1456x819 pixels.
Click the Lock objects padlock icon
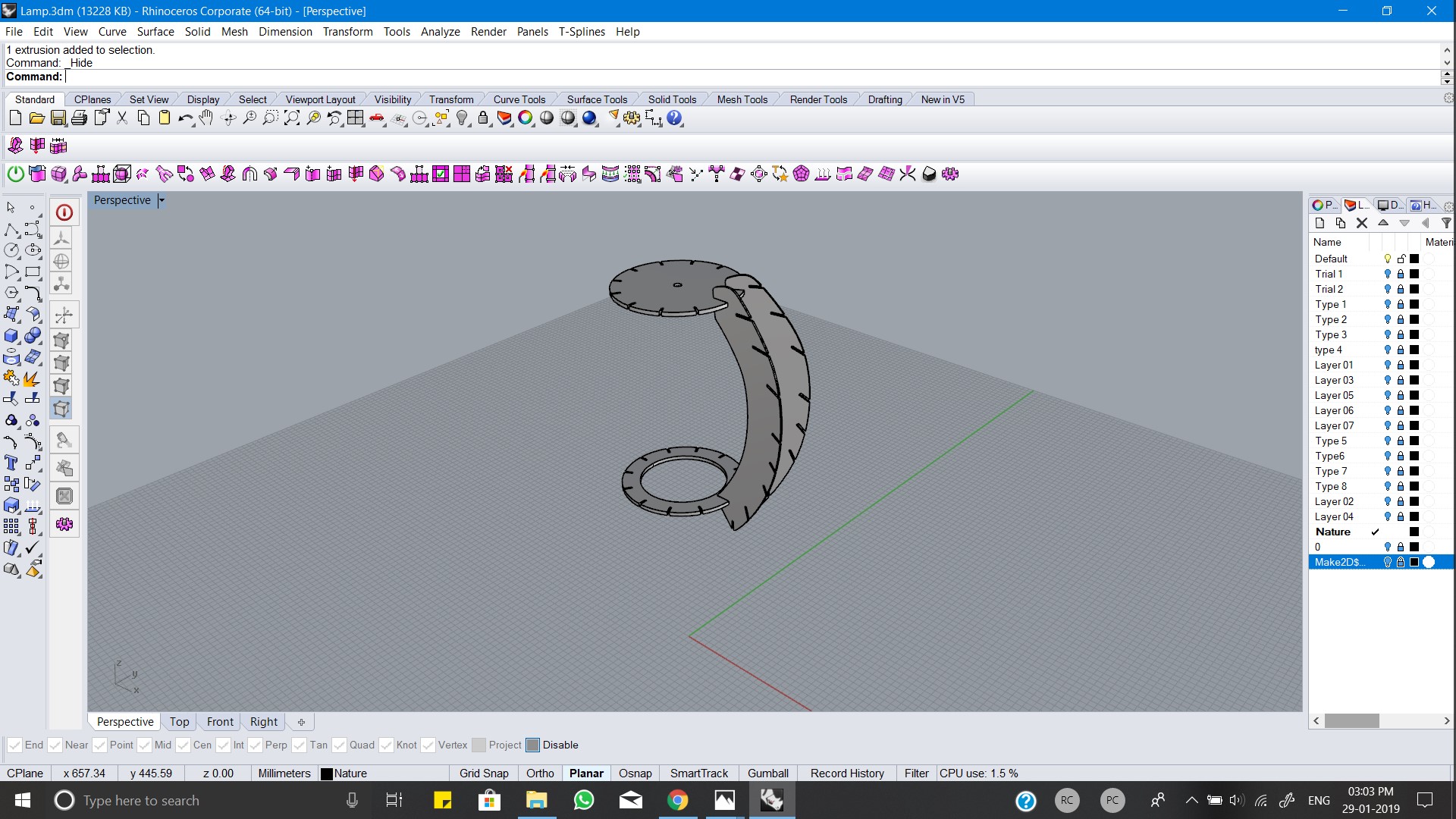click(x=483, y=118)
